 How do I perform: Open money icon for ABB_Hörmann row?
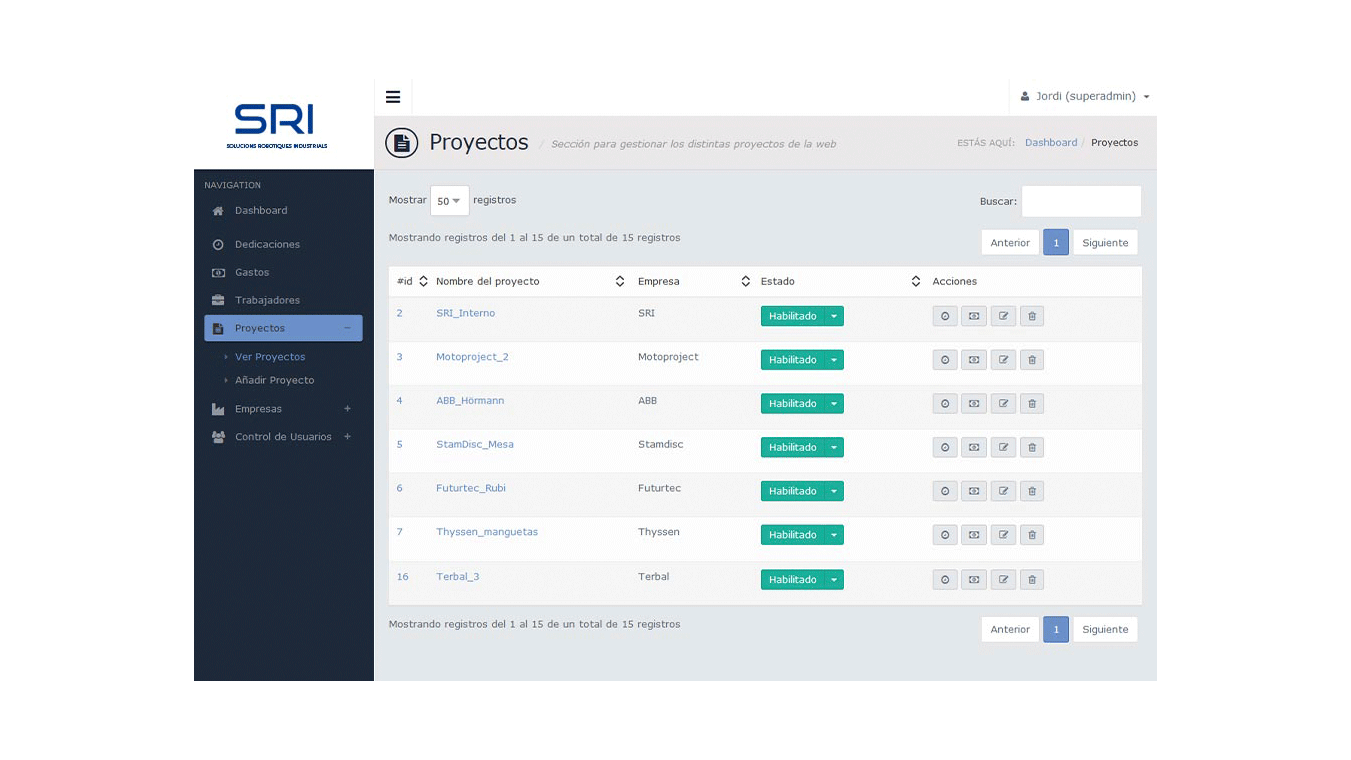coord(974,404)
